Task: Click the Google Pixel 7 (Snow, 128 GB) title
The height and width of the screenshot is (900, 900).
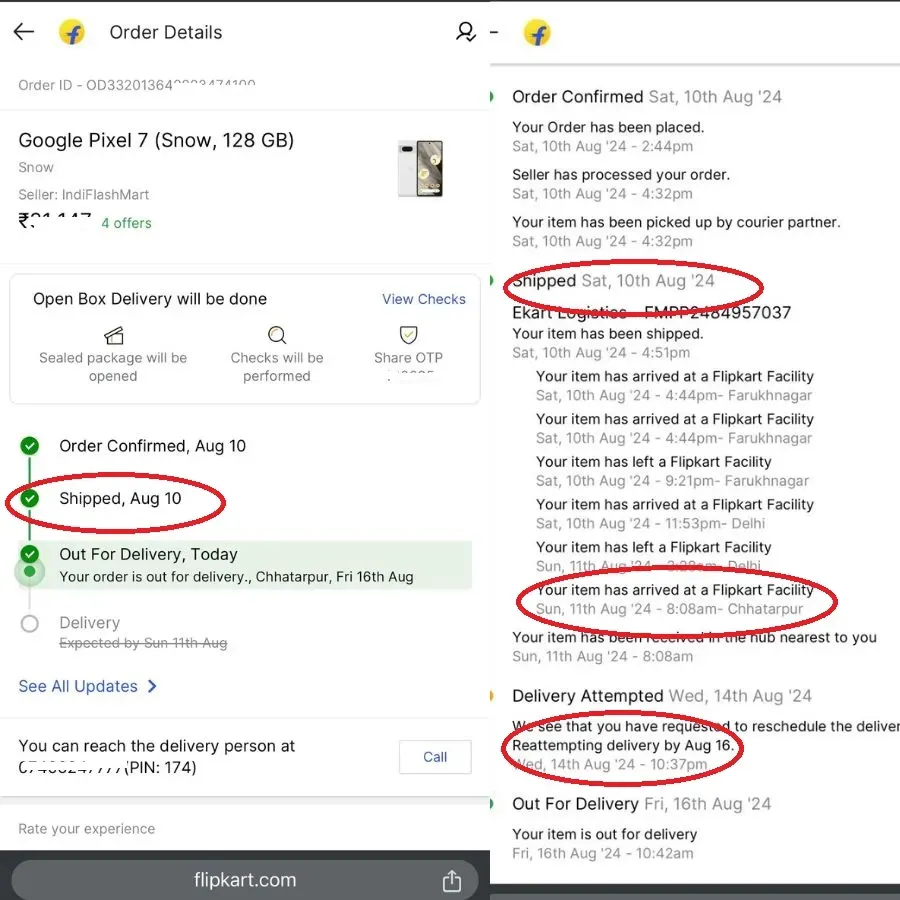Action: click(x=156, y=140)
